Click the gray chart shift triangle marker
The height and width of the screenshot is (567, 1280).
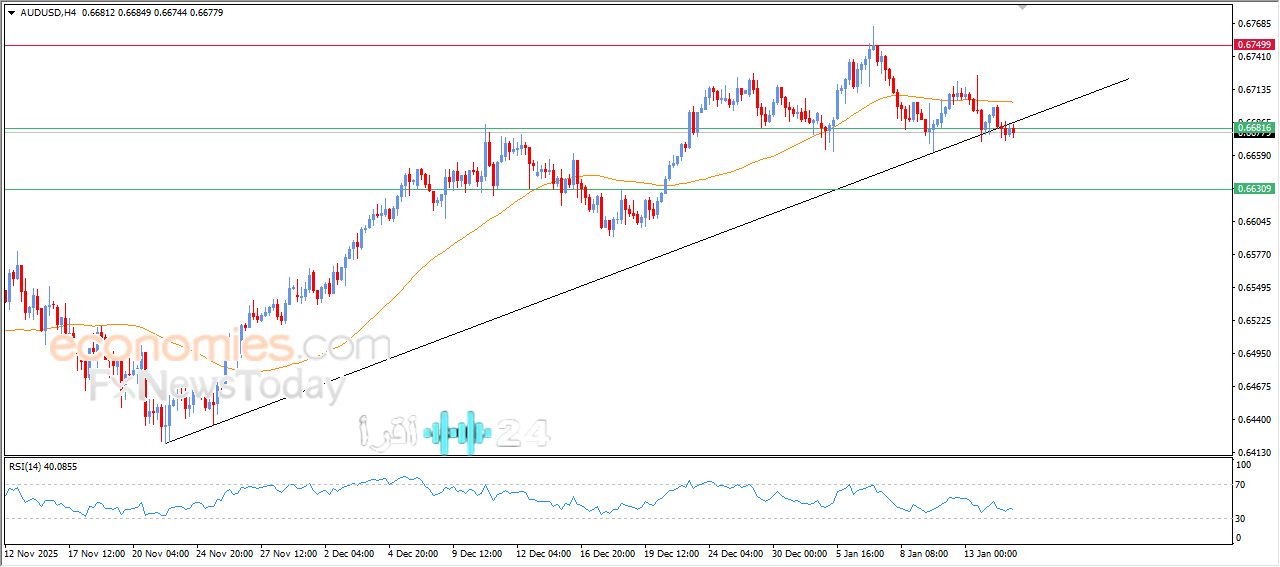click(x=1022, y=6)
